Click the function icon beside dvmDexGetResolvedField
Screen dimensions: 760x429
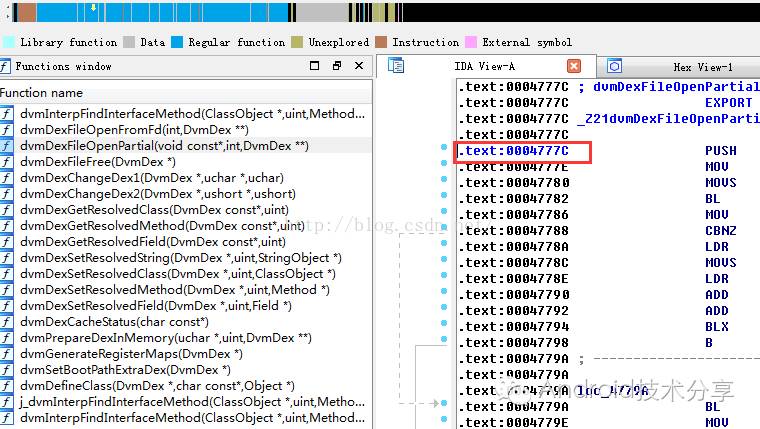[6, 242]
